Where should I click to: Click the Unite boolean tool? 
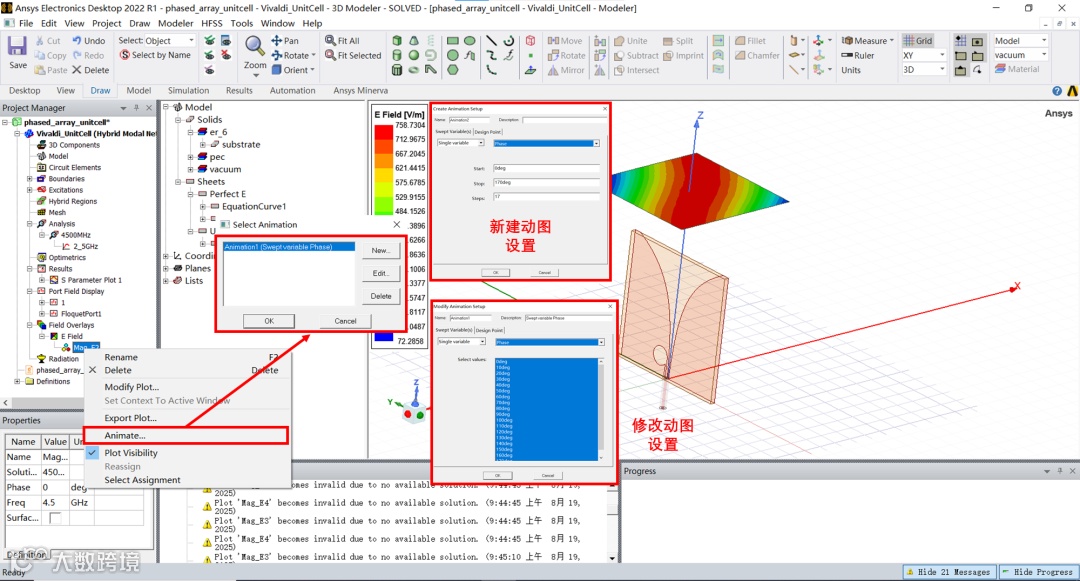(631, 41)
